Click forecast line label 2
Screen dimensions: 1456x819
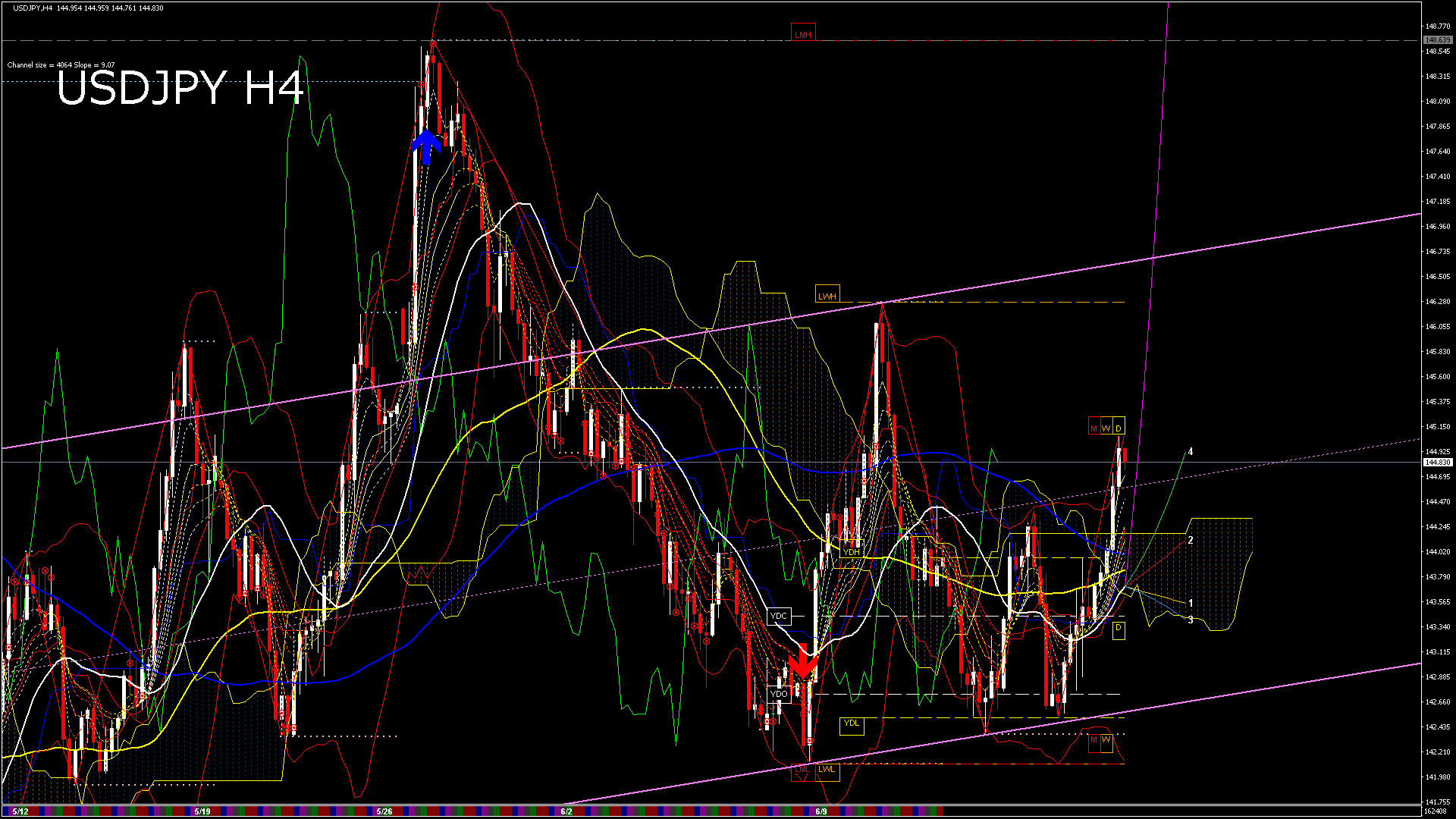pyautogui.click(x=1191, y=540)
